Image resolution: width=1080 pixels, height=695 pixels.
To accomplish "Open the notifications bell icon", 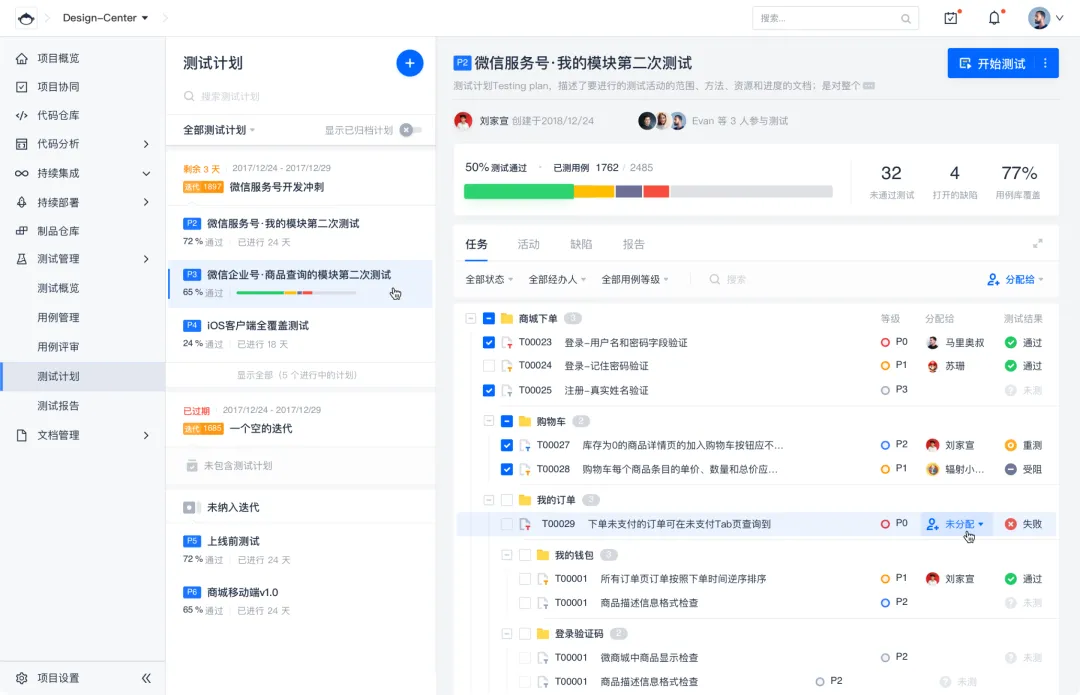I will [994, 17].
